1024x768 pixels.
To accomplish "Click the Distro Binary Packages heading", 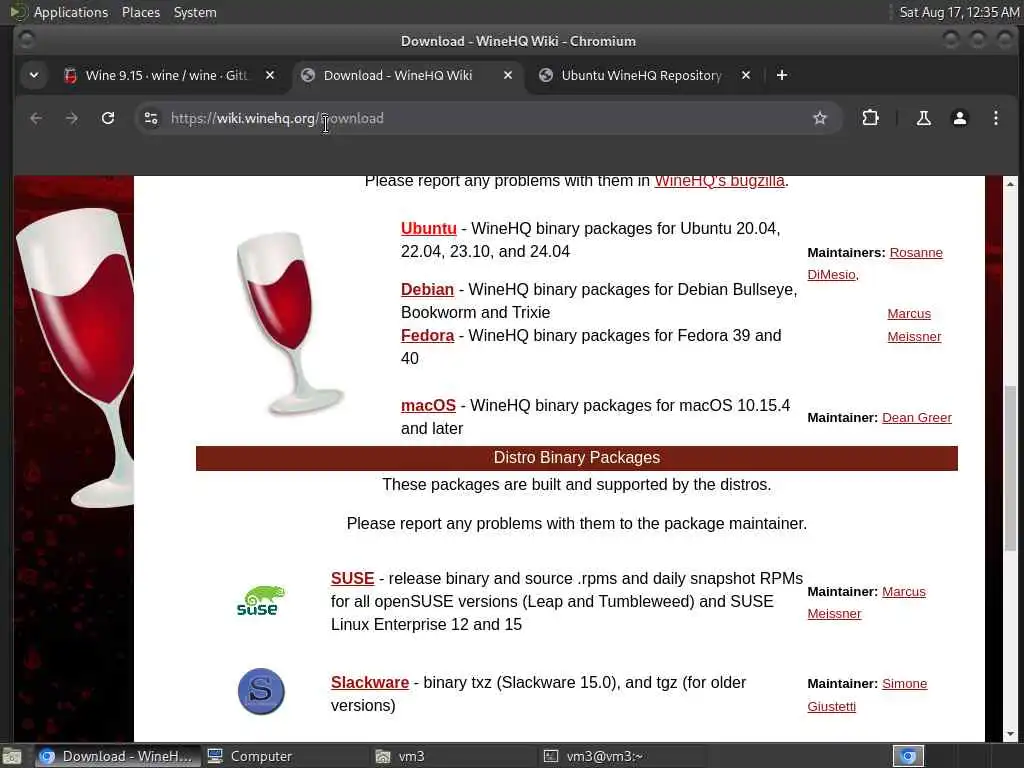I will click(x=577, y=458).
